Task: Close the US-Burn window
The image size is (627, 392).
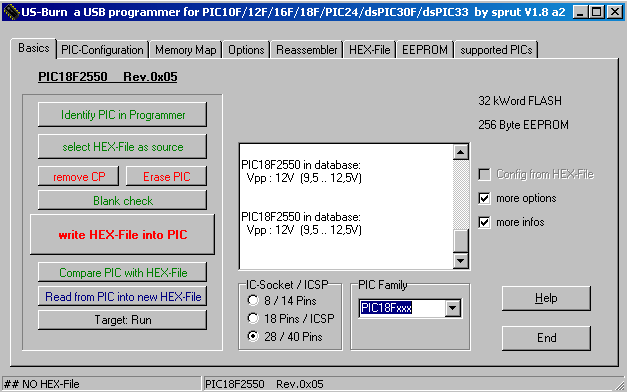Action: (615, 12)
